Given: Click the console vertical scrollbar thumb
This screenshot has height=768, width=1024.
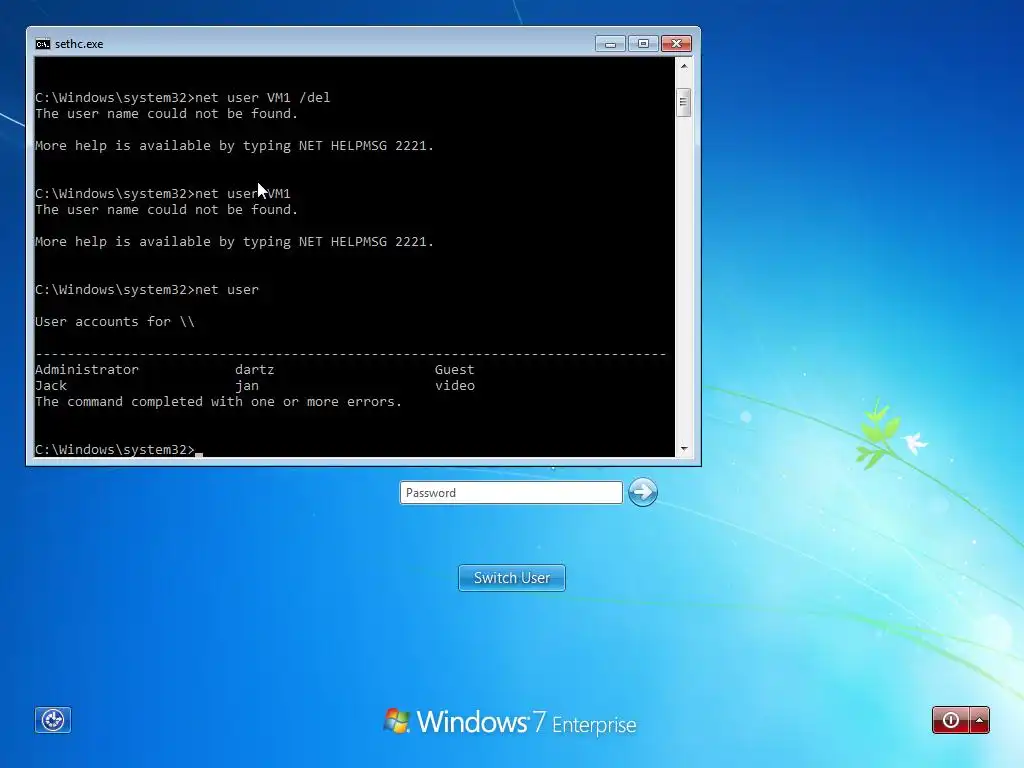Looking at the screenshot, I should click(x=684, y=103).
